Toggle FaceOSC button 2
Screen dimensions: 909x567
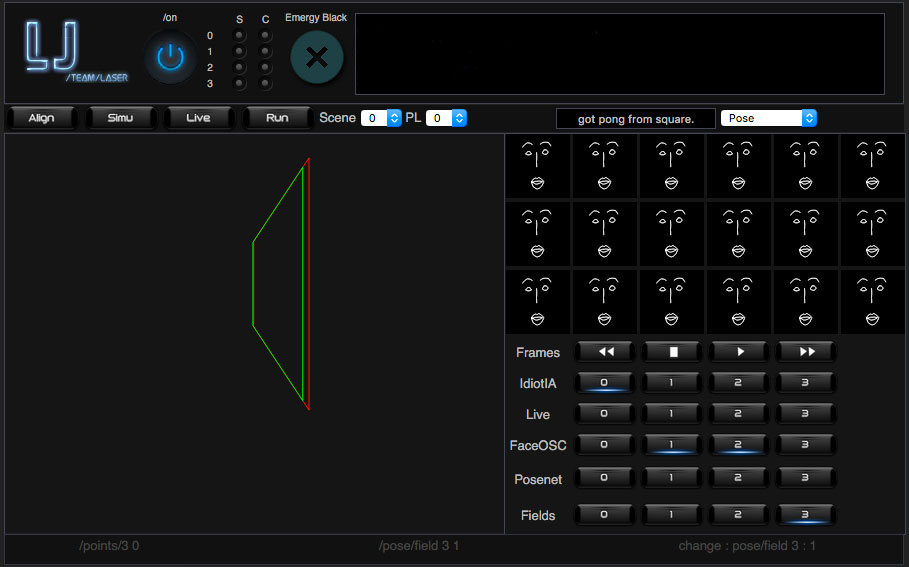pos(739,445)
